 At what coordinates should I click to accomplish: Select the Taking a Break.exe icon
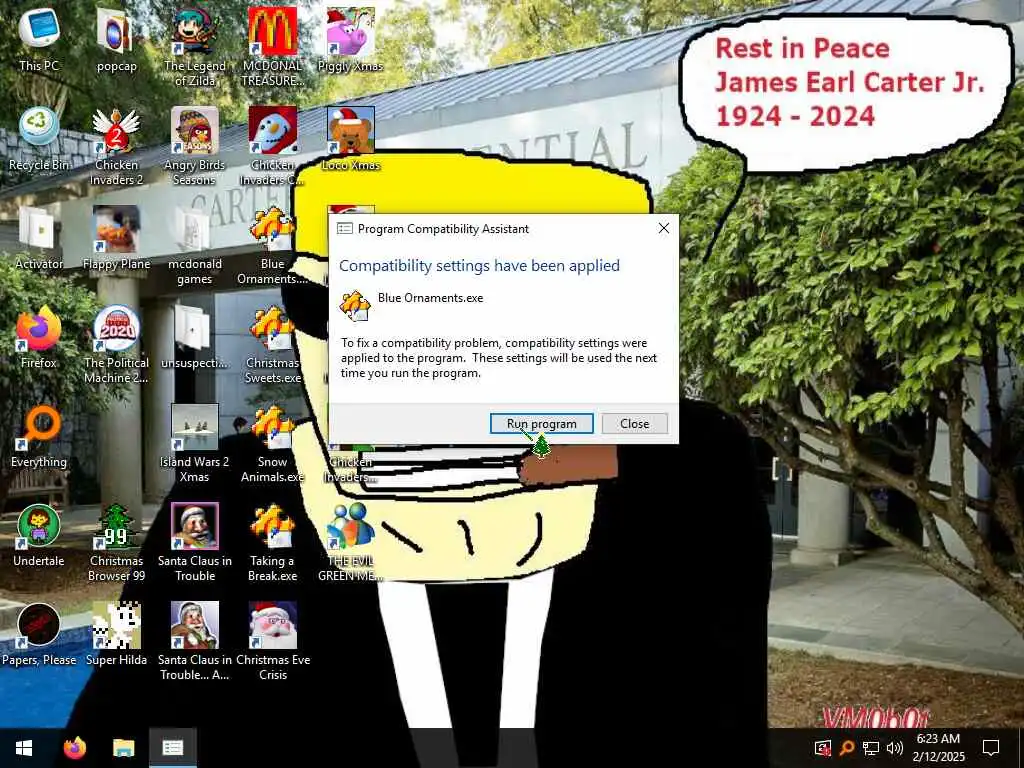(272, 543)
